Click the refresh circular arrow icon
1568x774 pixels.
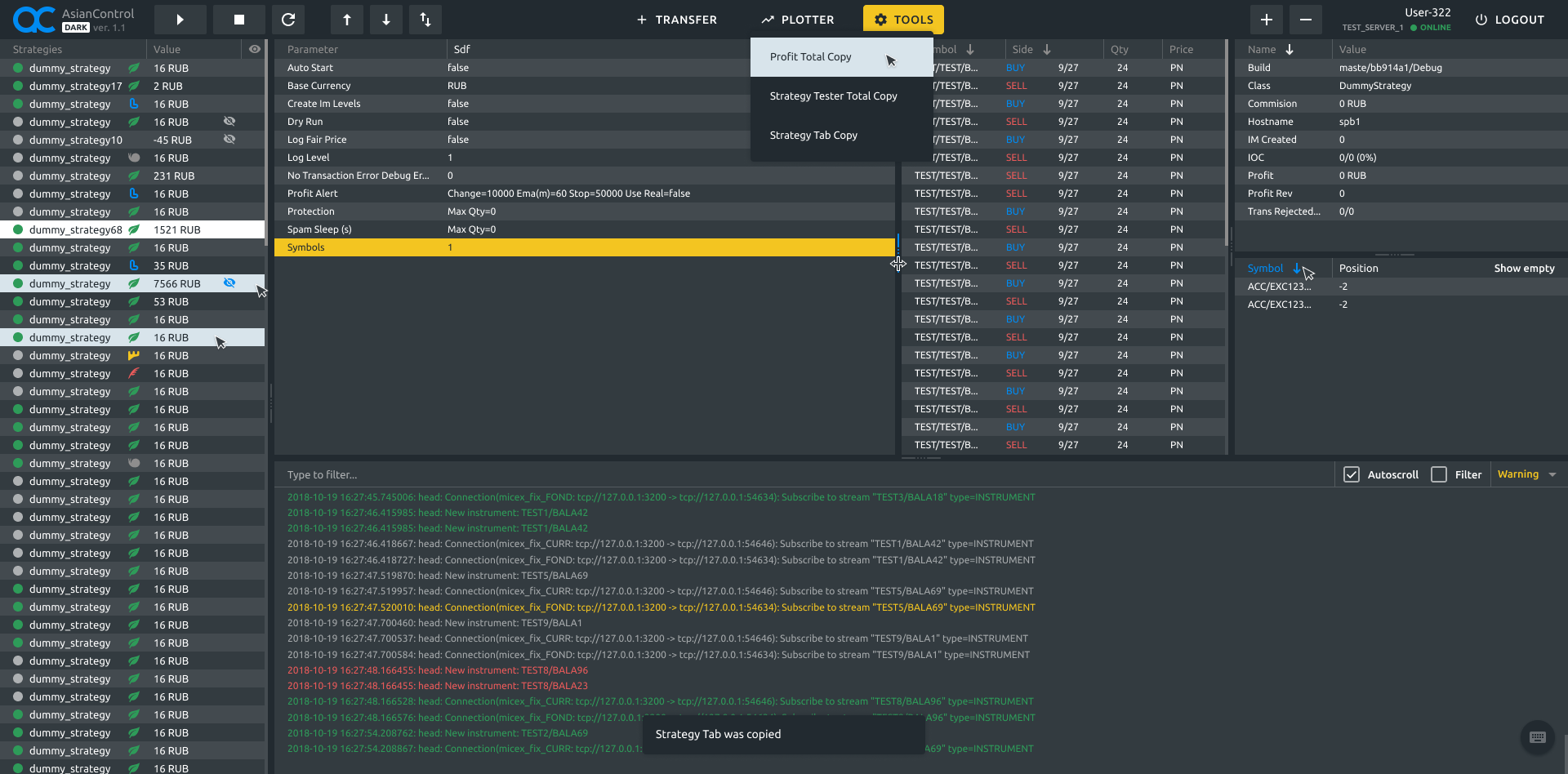(288, 20)
